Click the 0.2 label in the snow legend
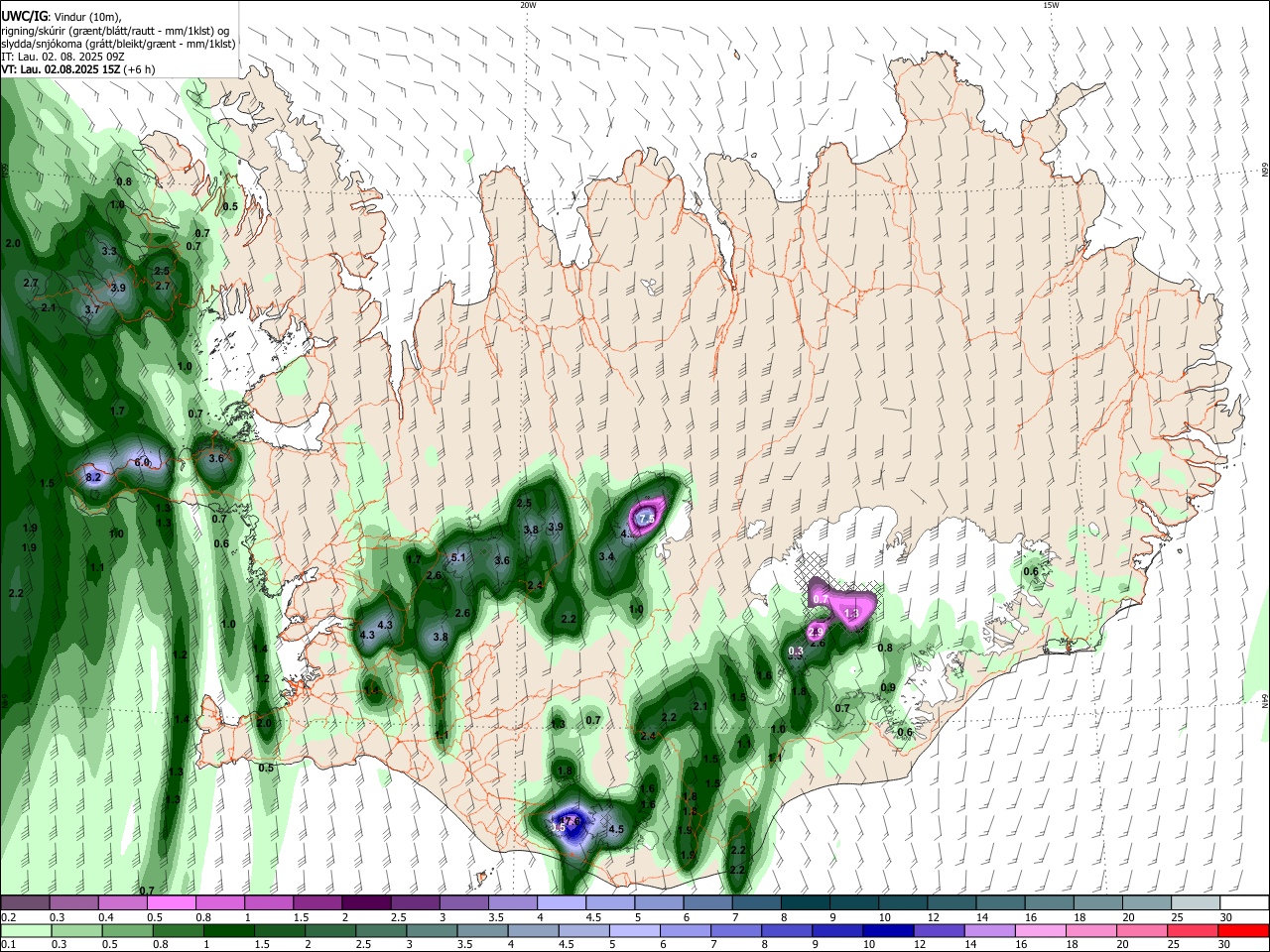Viewport: 1270px width, 952px height. coord(9,917)
